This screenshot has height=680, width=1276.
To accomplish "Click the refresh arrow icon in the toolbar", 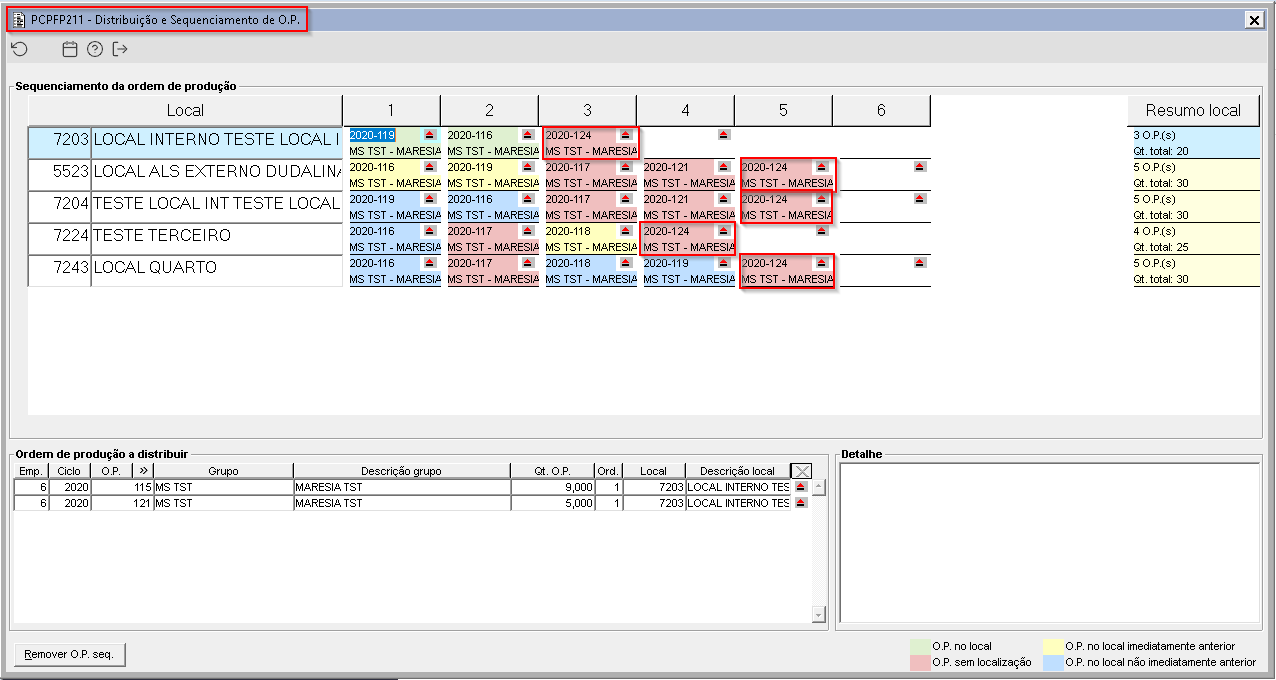I will pos(19,49).
